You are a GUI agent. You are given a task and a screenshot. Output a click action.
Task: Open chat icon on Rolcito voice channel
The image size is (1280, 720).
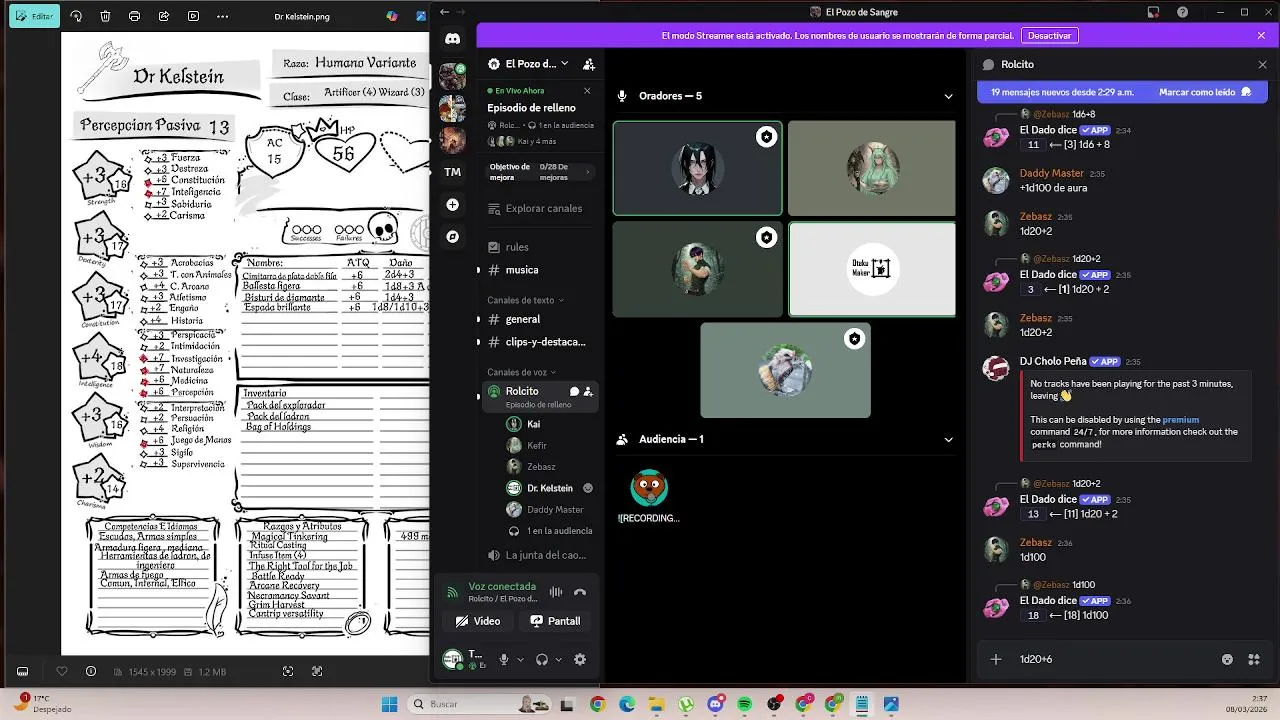pyautogui.click(x=574, y=392)
